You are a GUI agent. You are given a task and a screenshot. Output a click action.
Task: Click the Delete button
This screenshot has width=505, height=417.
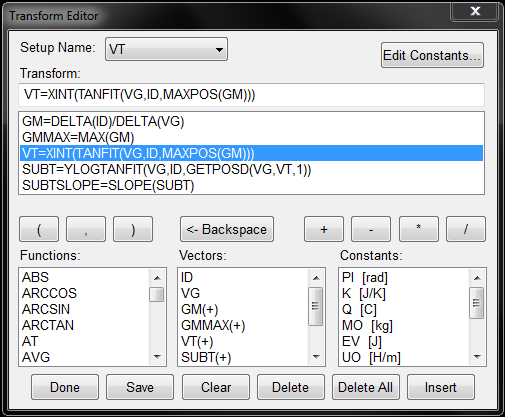point(291,387)
